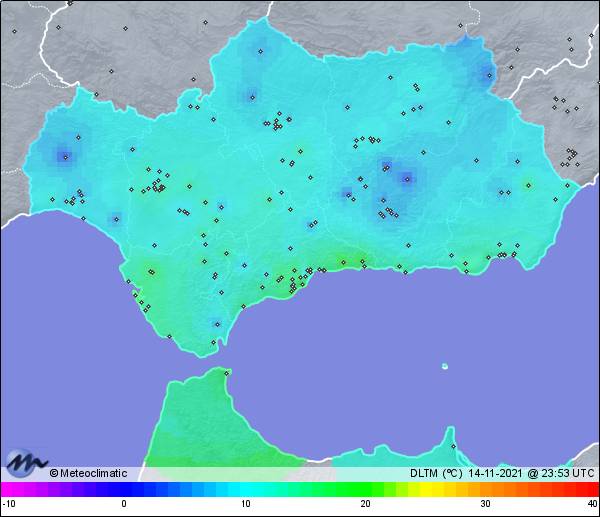Viewport: 600px width, 517px height.
Task: Select the Ceuta station marker on African tip
Action: 227,373
